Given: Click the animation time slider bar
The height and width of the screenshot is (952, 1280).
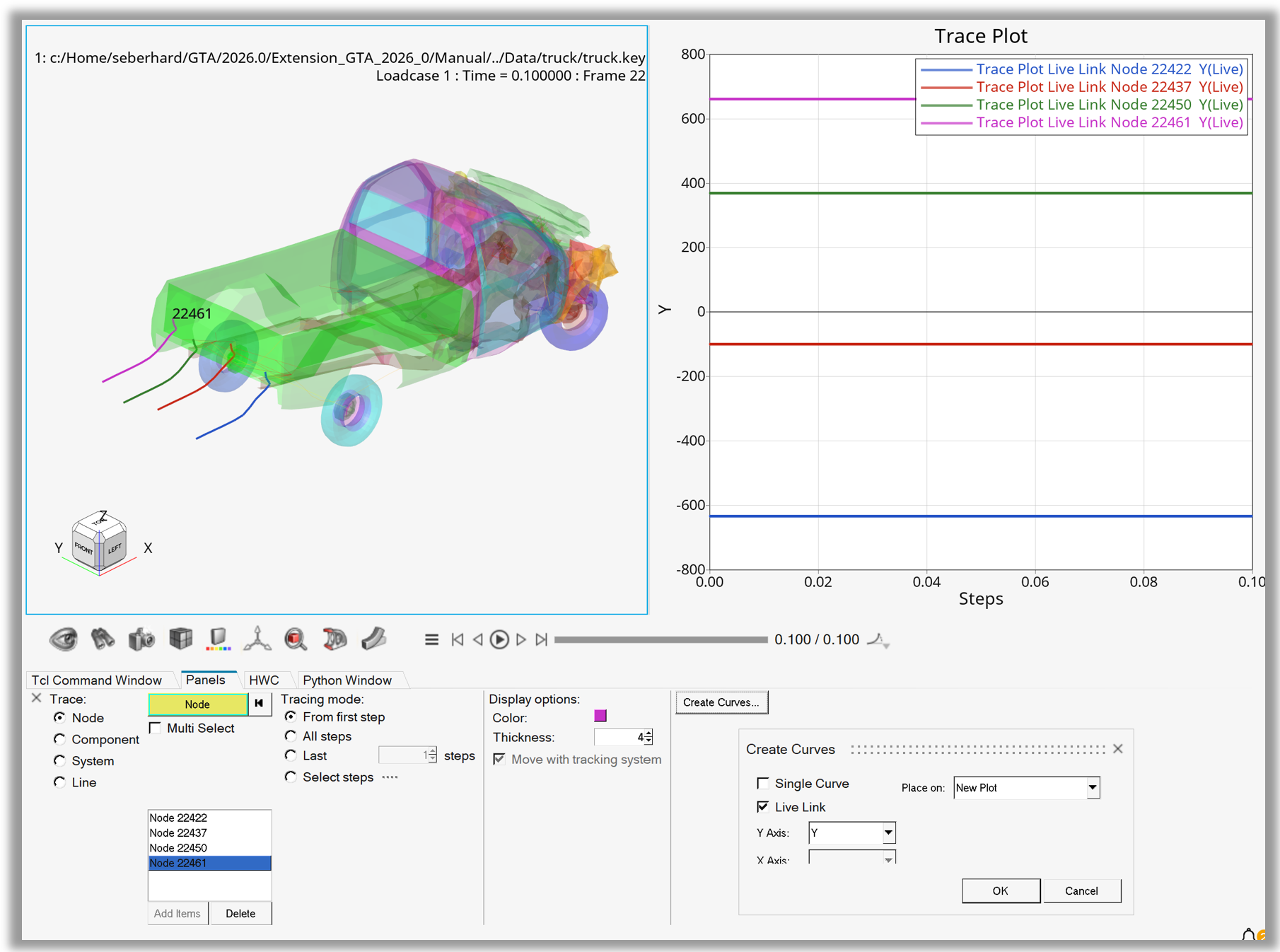Looking at the screenshot, I should pos(661,639).
